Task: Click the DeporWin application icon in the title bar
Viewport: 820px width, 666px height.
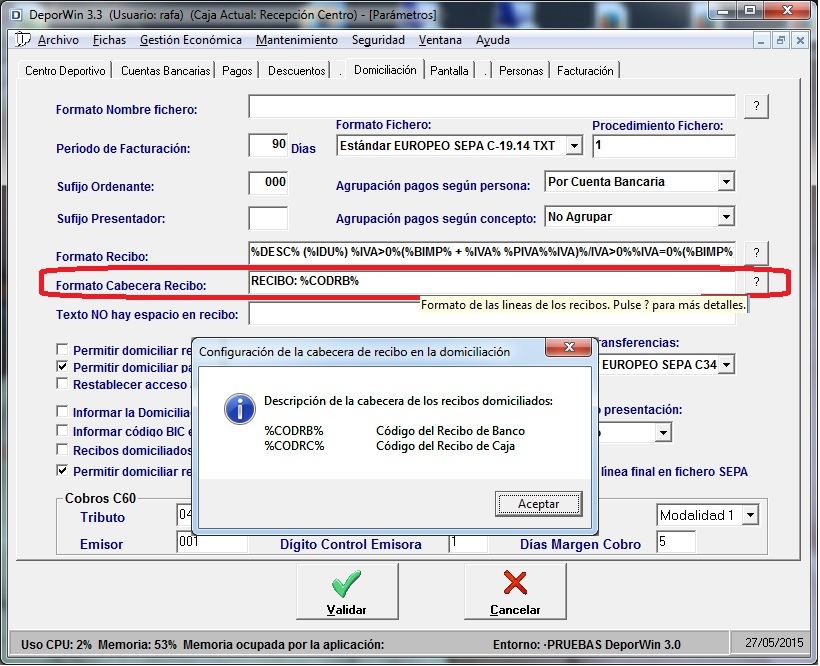Action: 16,15
